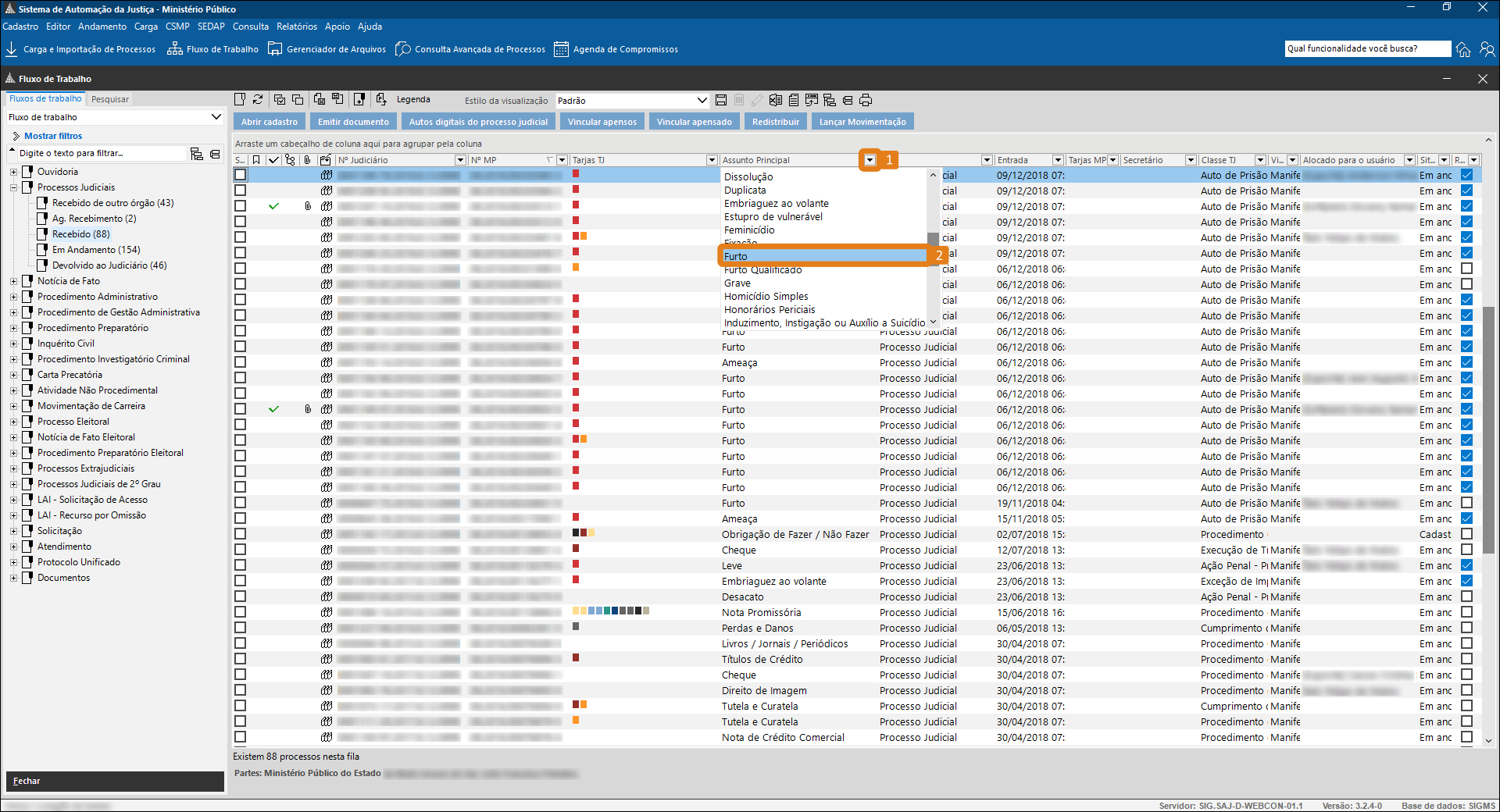The height and width of the screenshot is (812, 1500).
Task: Open the user profile icon at top right
Action: click(1487, 49)
